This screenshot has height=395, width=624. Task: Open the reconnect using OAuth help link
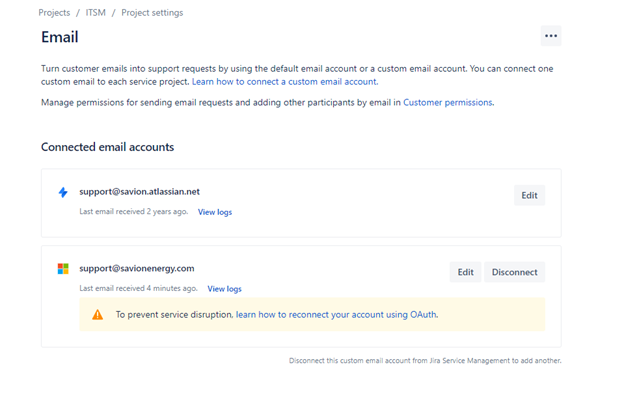(x=337, y=315)
